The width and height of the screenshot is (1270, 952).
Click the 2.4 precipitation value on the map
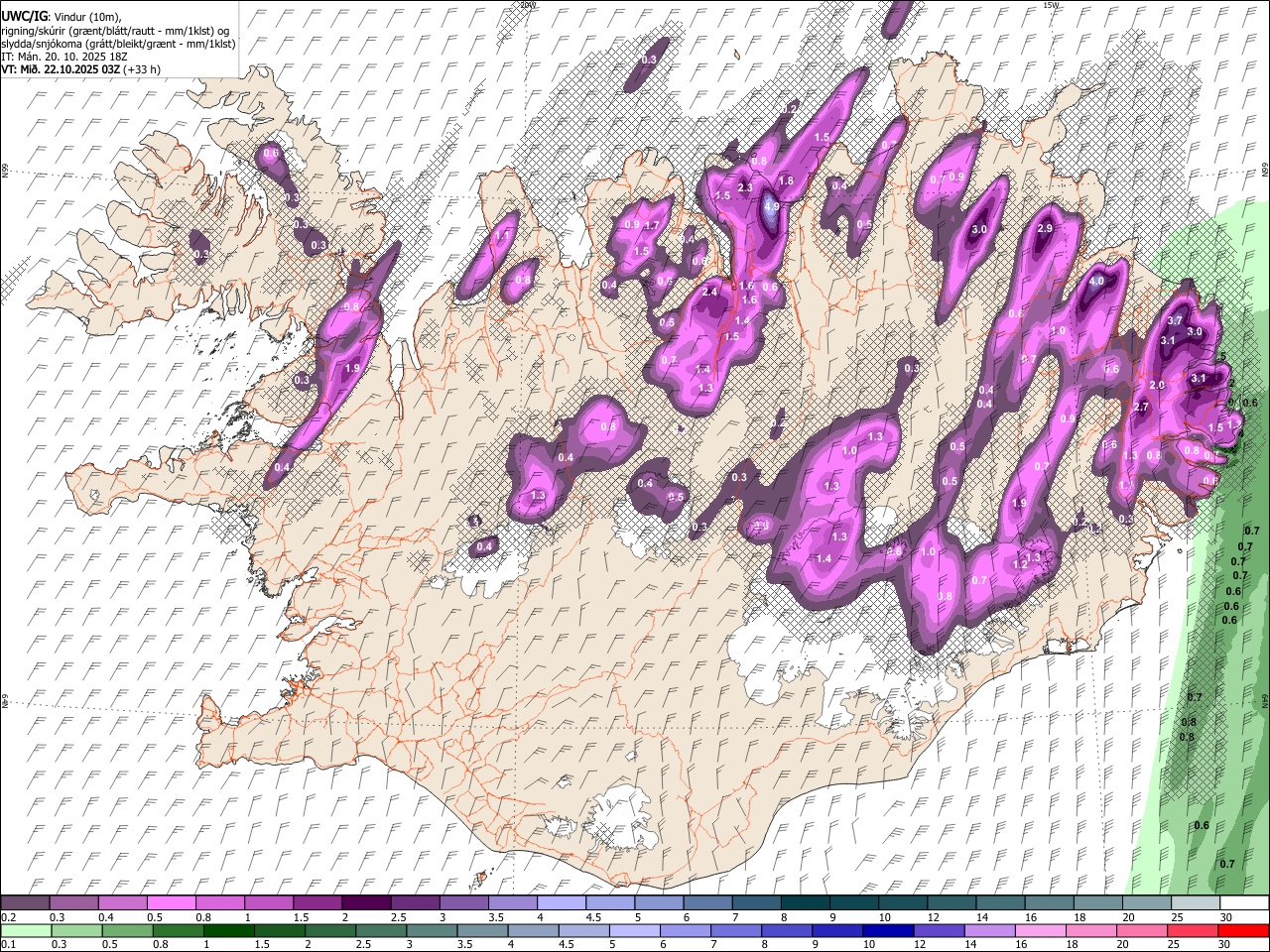pyautogui.click(x=709, y=293)
